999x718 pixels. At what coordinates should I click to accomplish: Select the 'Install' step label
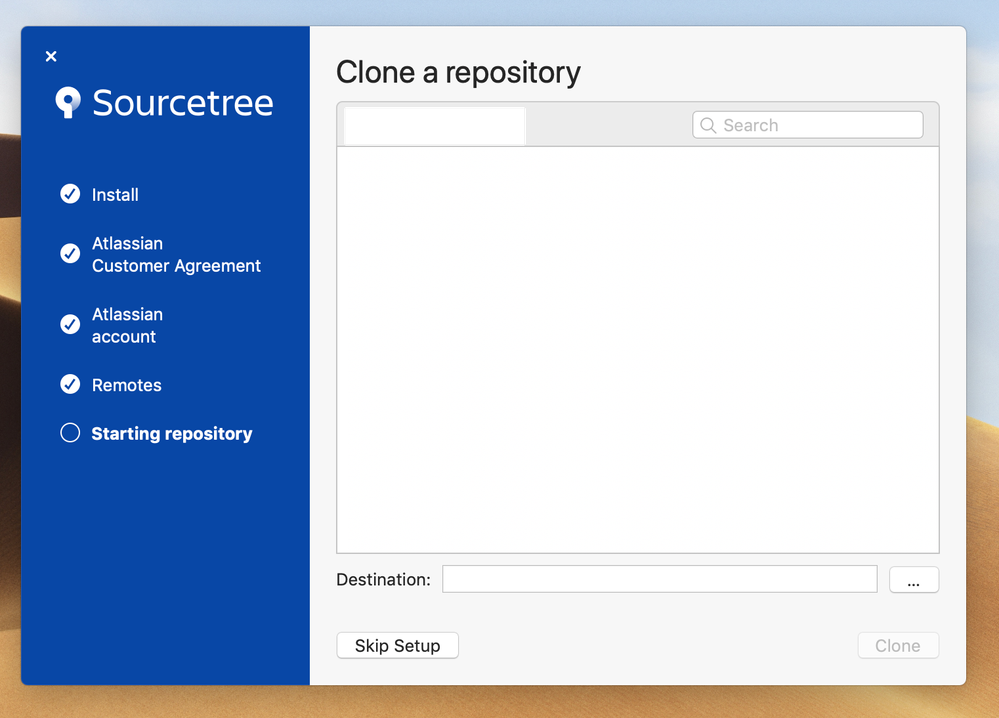pyautogui.click(x=115, y=194)
